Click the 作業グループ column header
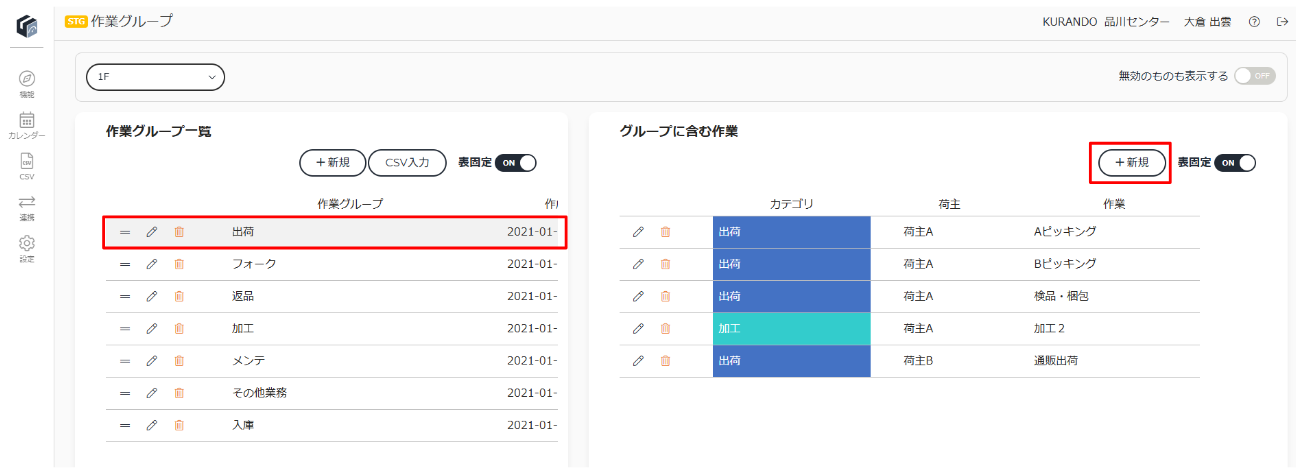 pos(350,204)
